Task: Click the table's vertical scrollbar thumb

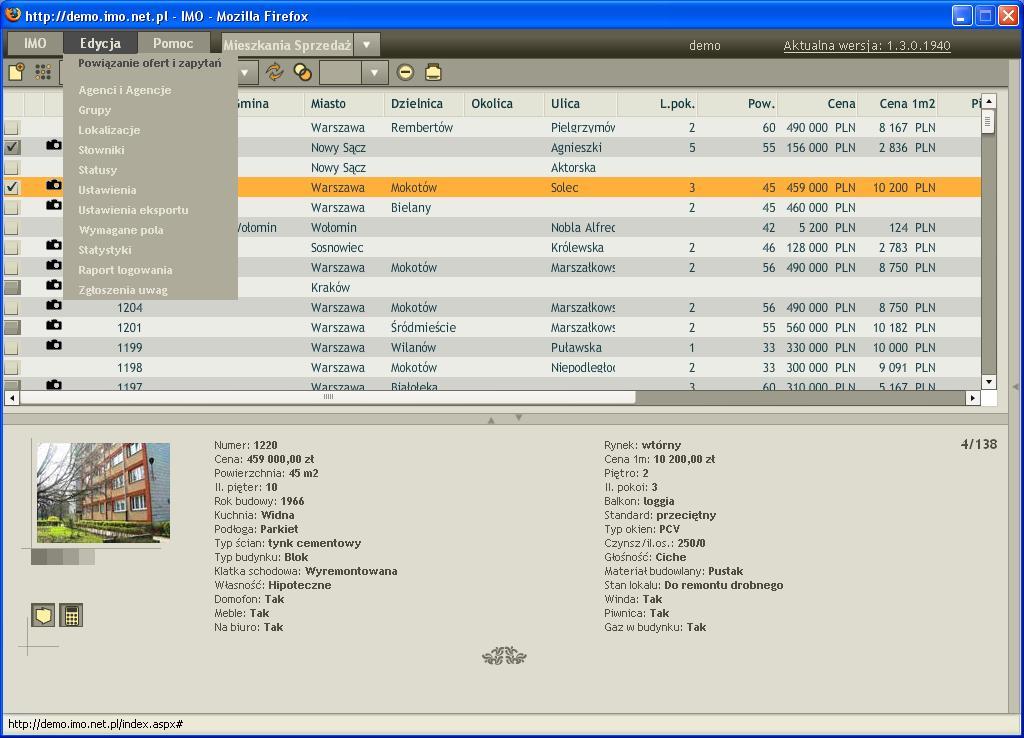Action: [x=988, y=121]
